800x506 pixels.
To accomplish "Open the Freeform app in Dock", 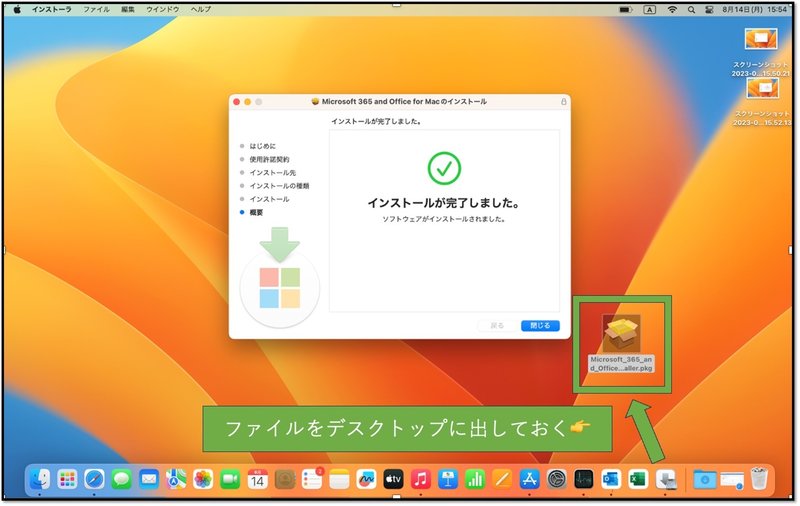I will [366, 479].
